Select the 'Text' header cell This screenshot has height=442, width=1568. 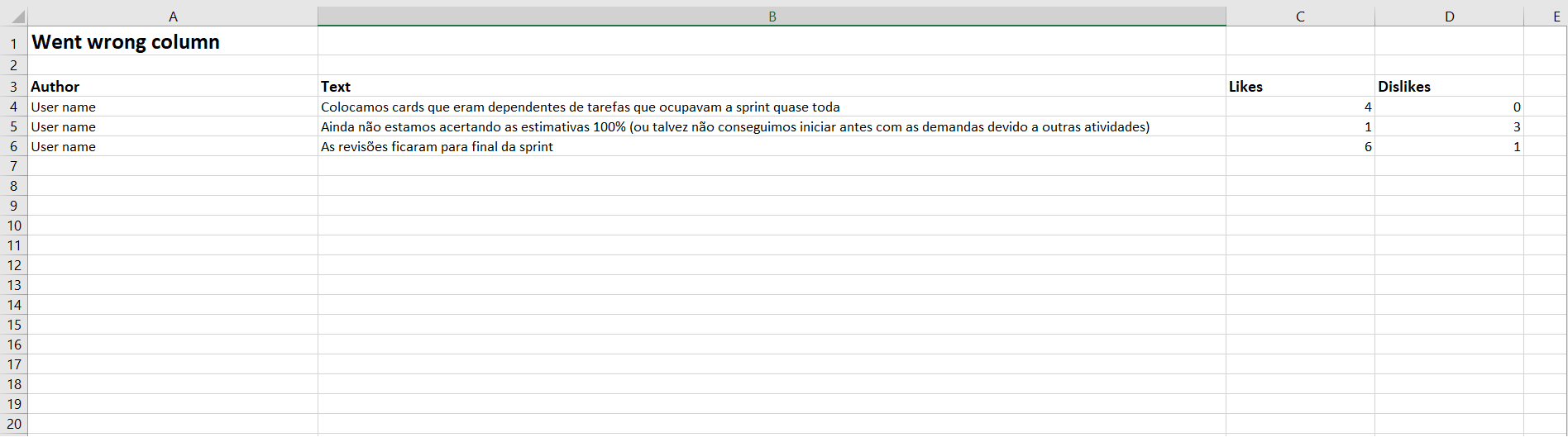[x=336, y=87]
